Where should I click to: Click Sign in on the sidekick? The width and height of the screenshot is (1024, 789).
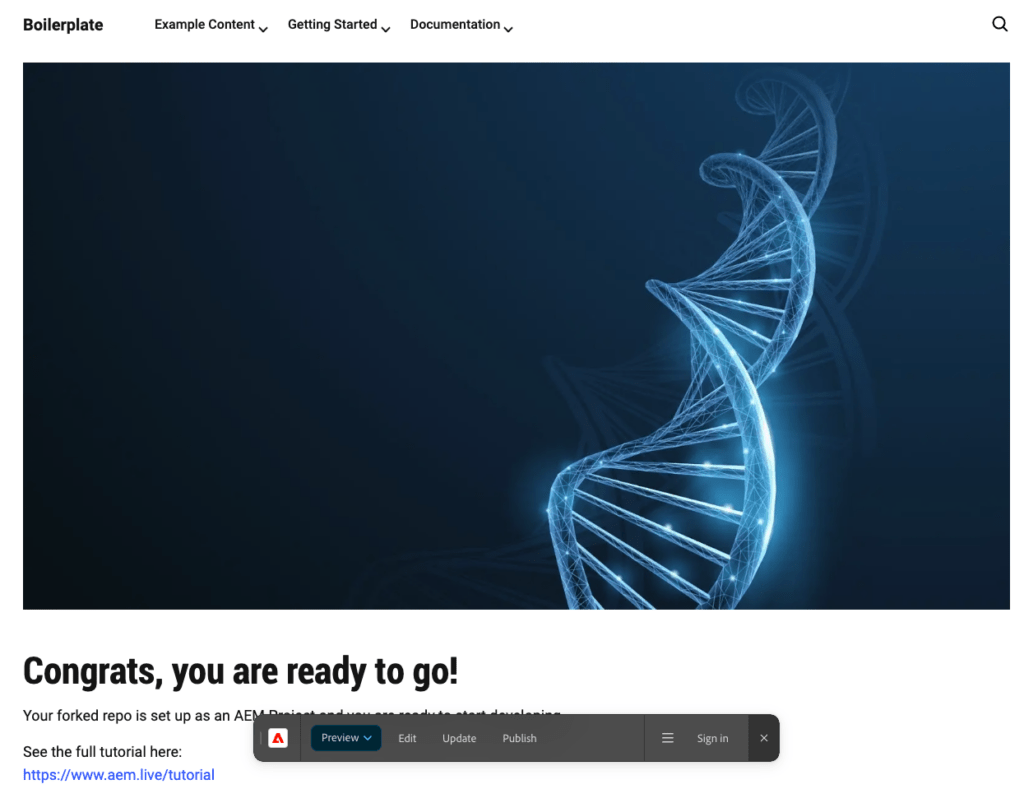712,738
